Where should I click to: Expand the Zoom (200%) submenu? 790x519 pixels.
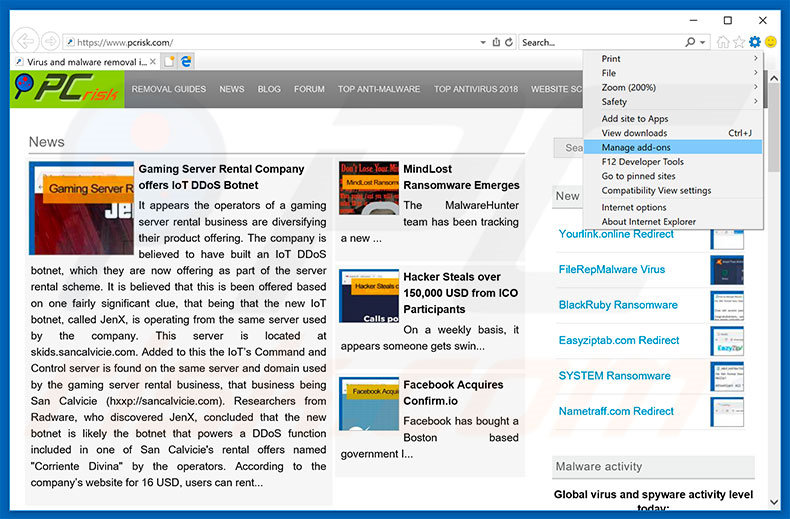(673, 87)
